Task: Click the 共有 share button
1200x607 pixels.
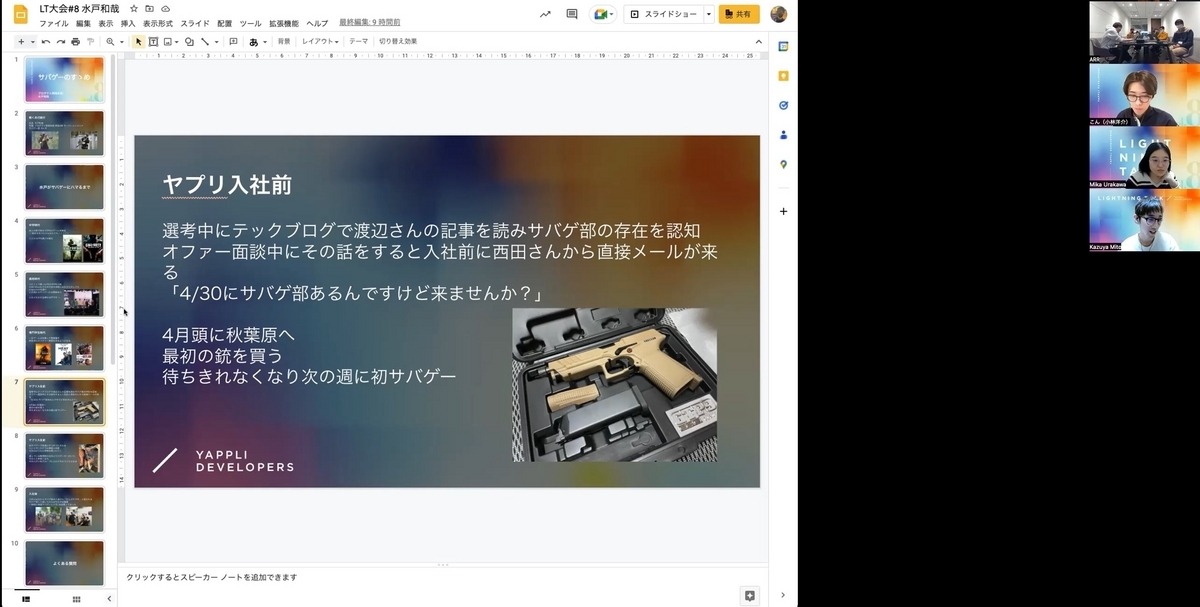Action: [x=739, y=14]
